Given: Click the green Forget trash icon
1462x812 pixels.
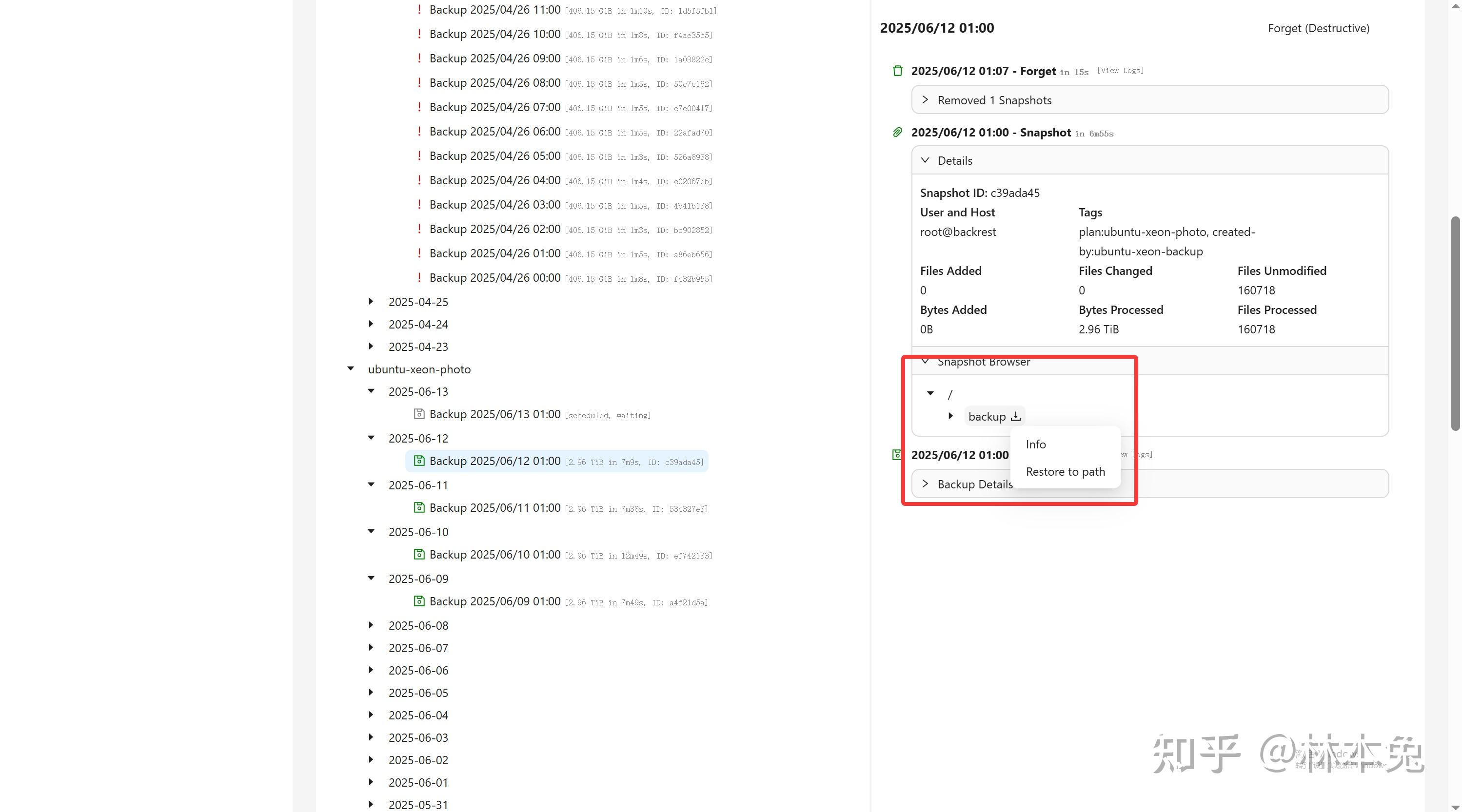Looking at the screenshot, I should coord(897,71).
